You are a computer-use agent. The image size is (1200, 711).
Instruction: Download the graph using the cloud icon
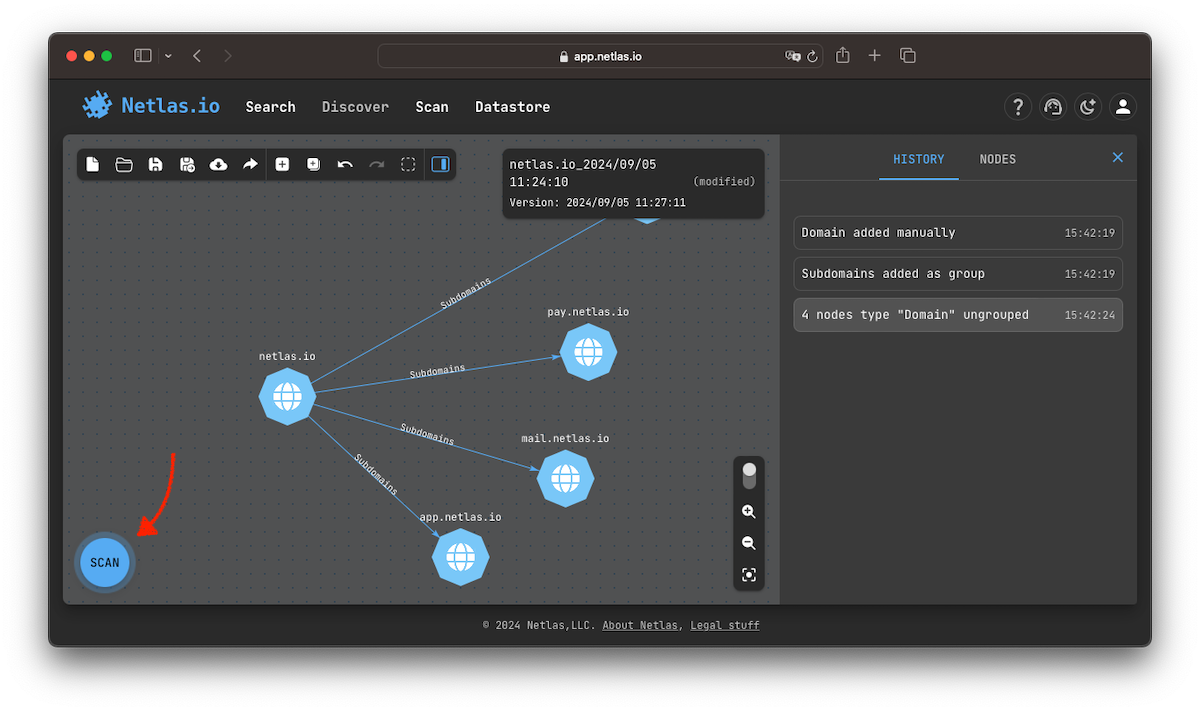coord(218,164)
